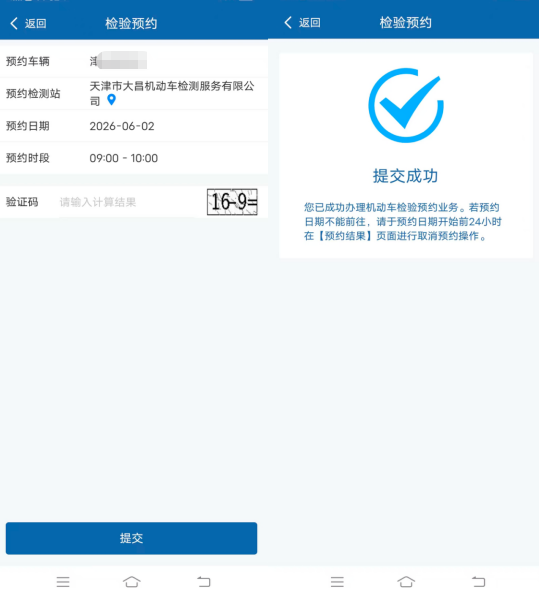Click the 提交成功 heading

405,176
